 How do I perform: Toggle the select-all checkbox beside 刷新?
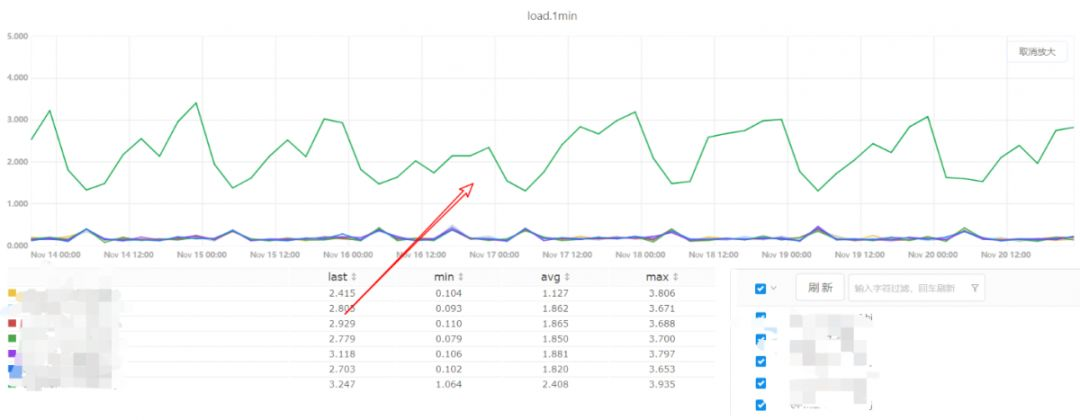coord(760,288)
